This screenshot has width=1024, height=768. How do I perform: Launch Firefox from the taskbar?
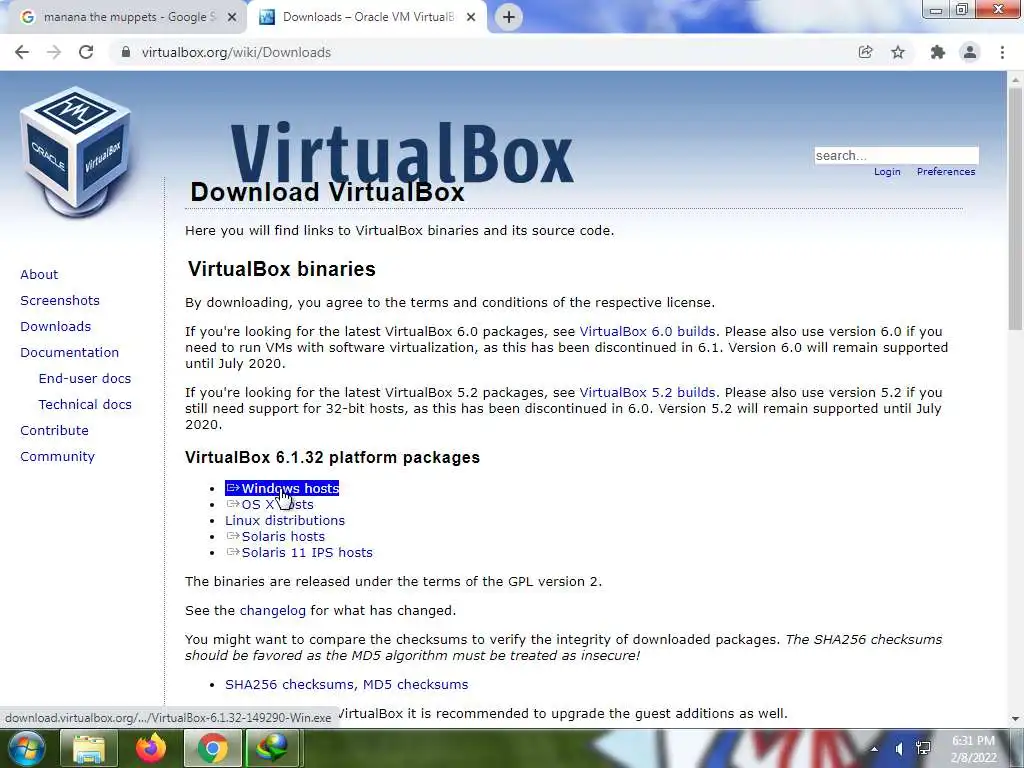click(x=150, y=748)
